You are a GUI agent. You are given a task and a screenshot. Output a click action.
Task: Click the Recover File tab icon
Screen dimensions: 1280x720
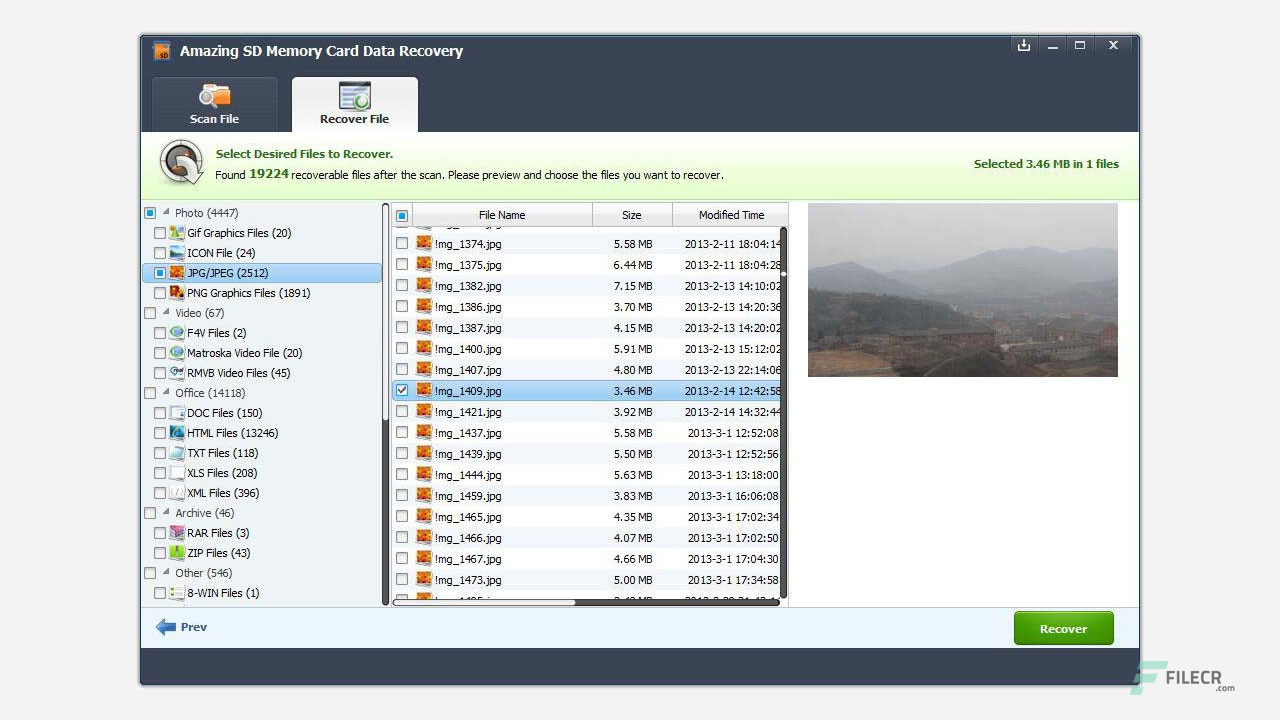[x=354, y=97]
